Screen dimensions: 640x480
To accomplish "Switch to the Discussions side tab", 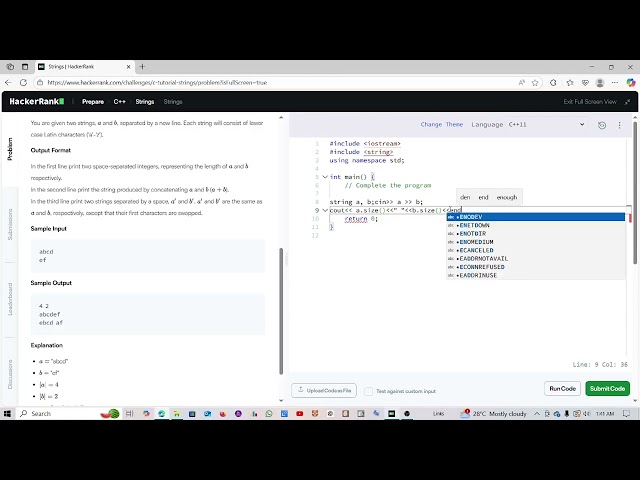I will pos(10,374).
